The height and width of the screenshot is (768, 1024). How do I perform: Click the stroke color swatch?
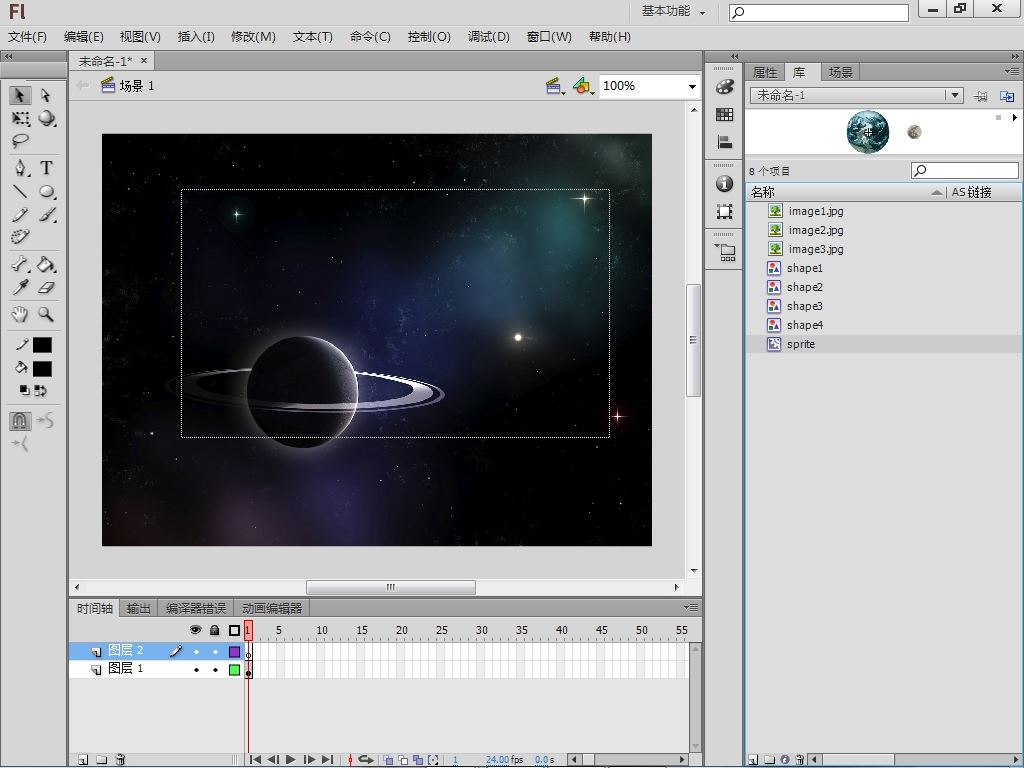[42, 345]
